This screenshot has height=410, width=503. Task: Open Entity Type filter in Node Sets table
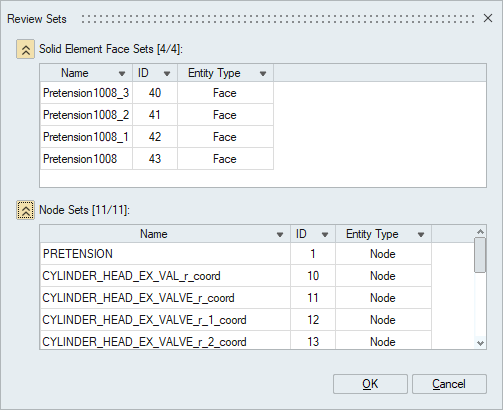[x=421, y=234]
